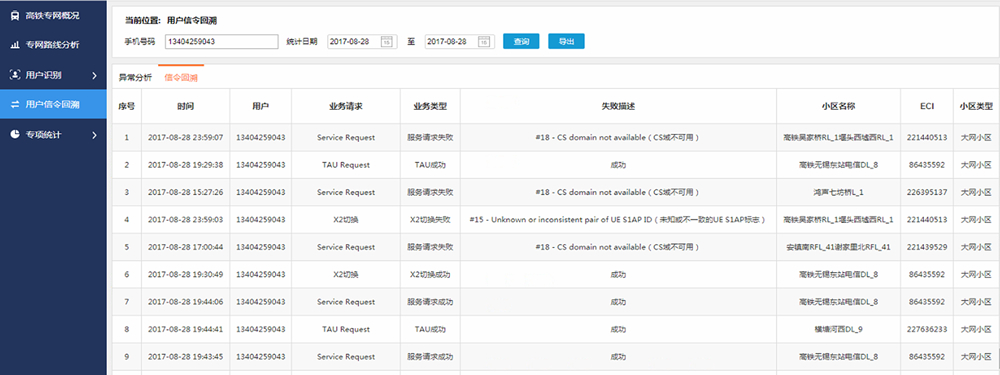Screen dimensions: 1000x375
Task: Open the 高铁专网概况 menu item
Action: [x=53, y=15]
